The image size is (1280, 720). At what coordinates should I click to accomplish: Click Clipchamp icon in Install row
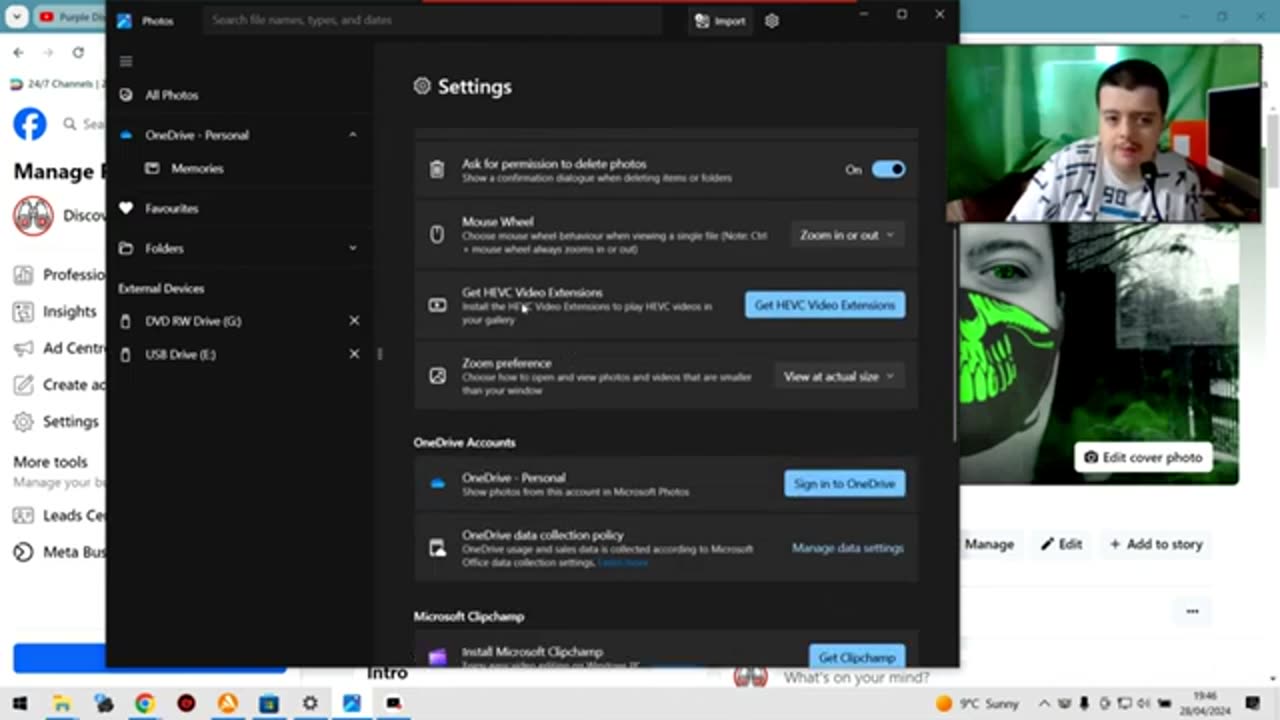point(437,657)
